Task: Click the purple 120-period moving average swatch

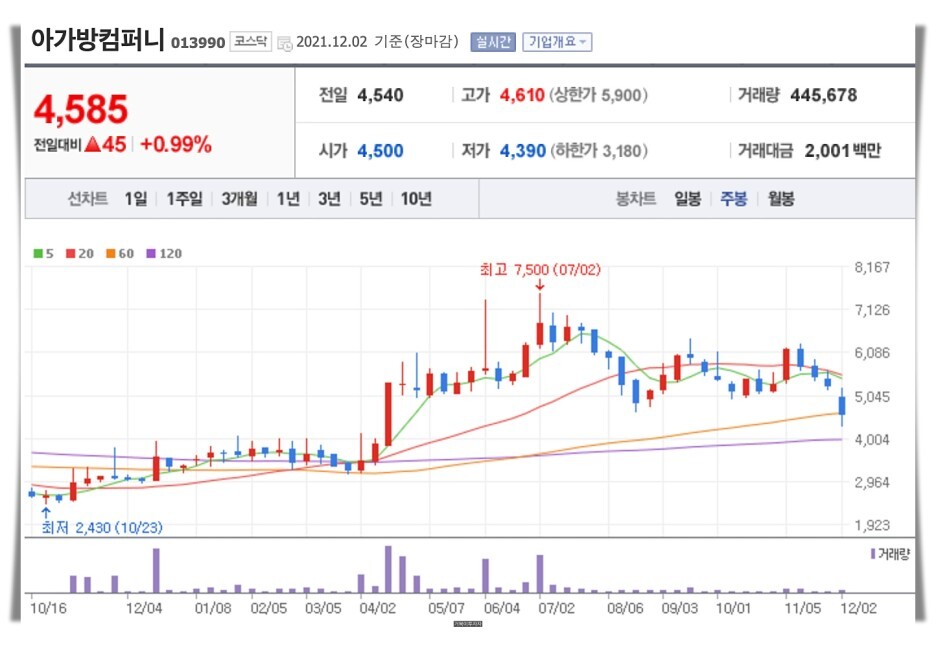Action: 151,254
